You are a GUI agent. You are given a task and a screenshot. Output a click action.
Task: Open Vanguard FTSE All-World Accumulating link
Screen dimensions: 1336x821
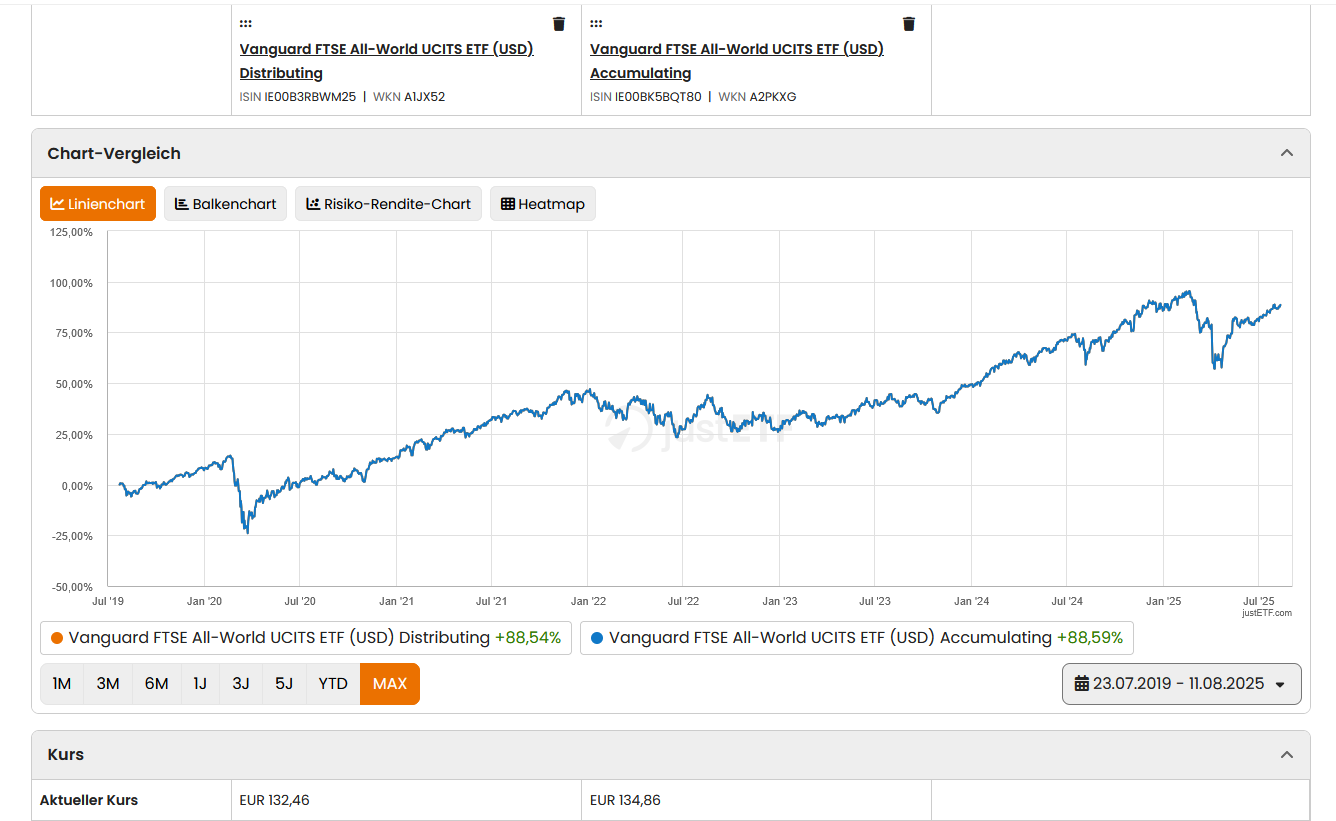[x=736, y=49]
